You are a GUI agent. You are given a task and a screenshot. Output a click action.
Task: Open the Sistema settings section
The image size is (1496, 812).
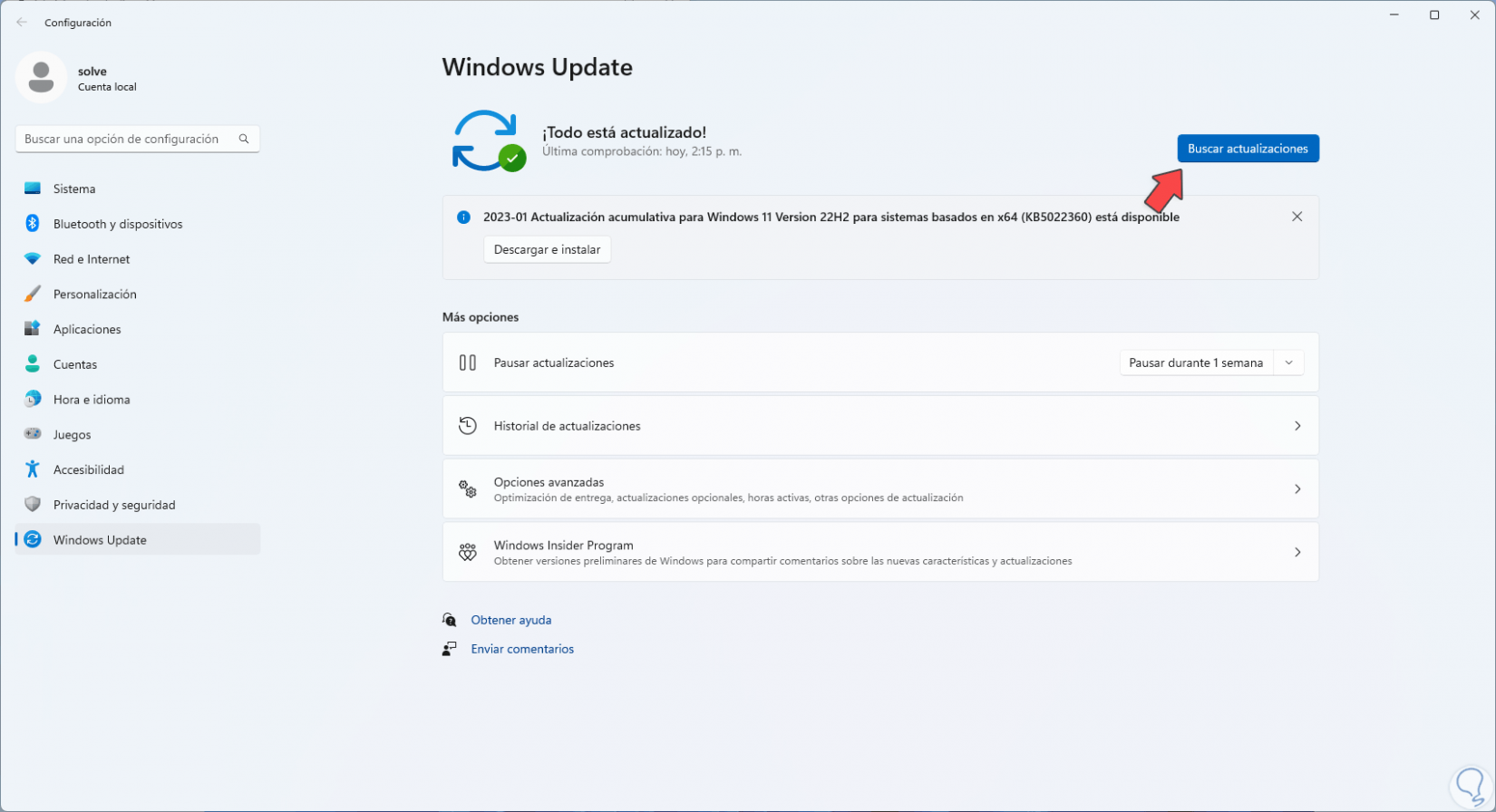point(138,188)
